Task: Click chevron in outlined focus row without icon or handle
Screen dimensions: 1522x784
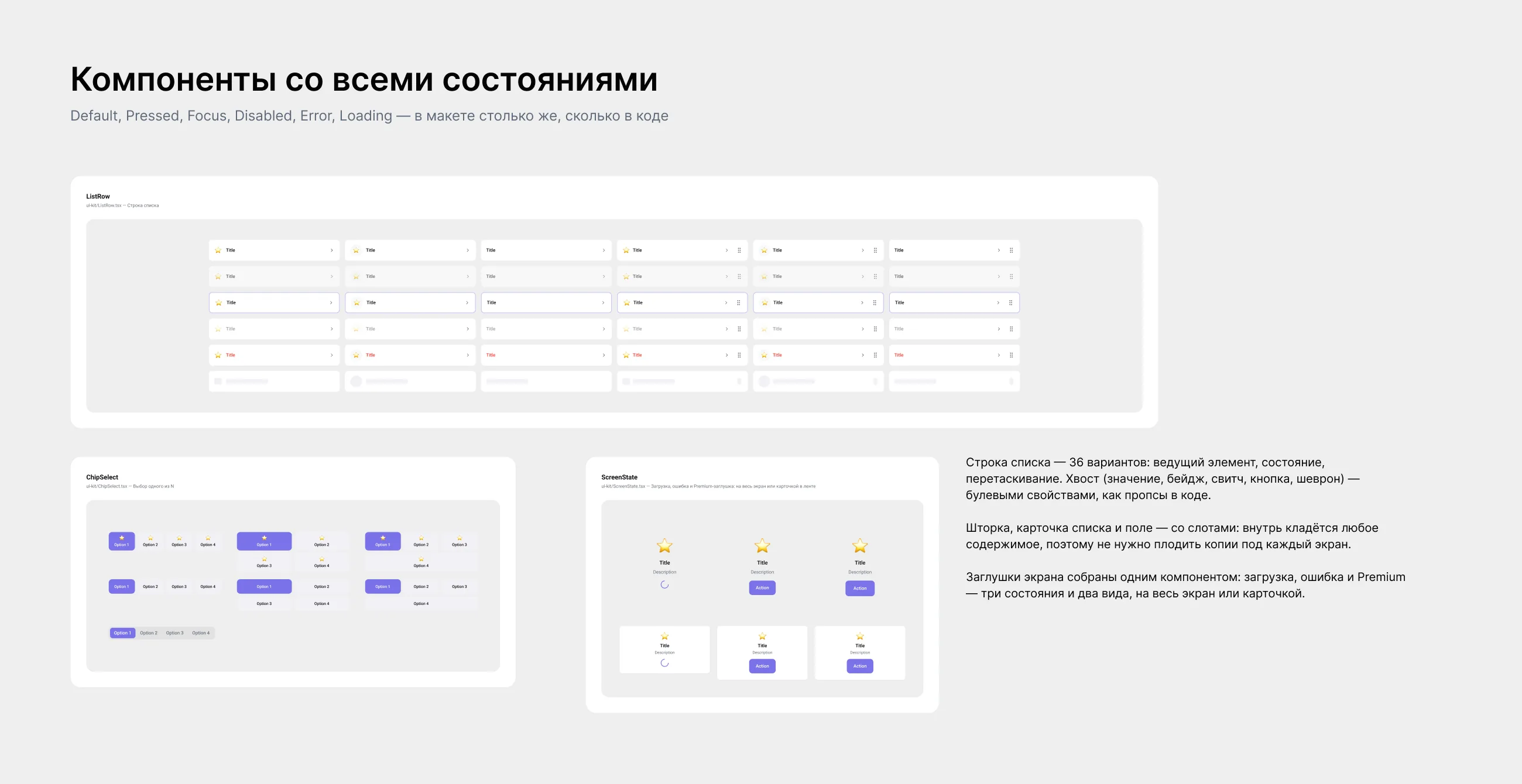Action: tap(603, 303)
